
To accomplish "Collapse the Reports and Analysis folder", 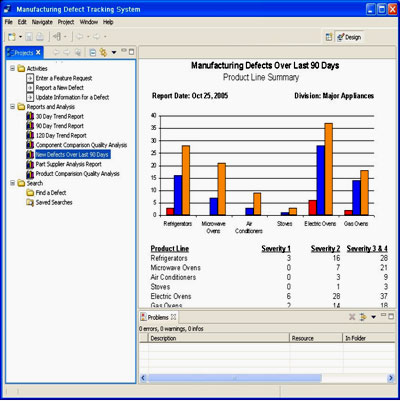I will [13, 107].
